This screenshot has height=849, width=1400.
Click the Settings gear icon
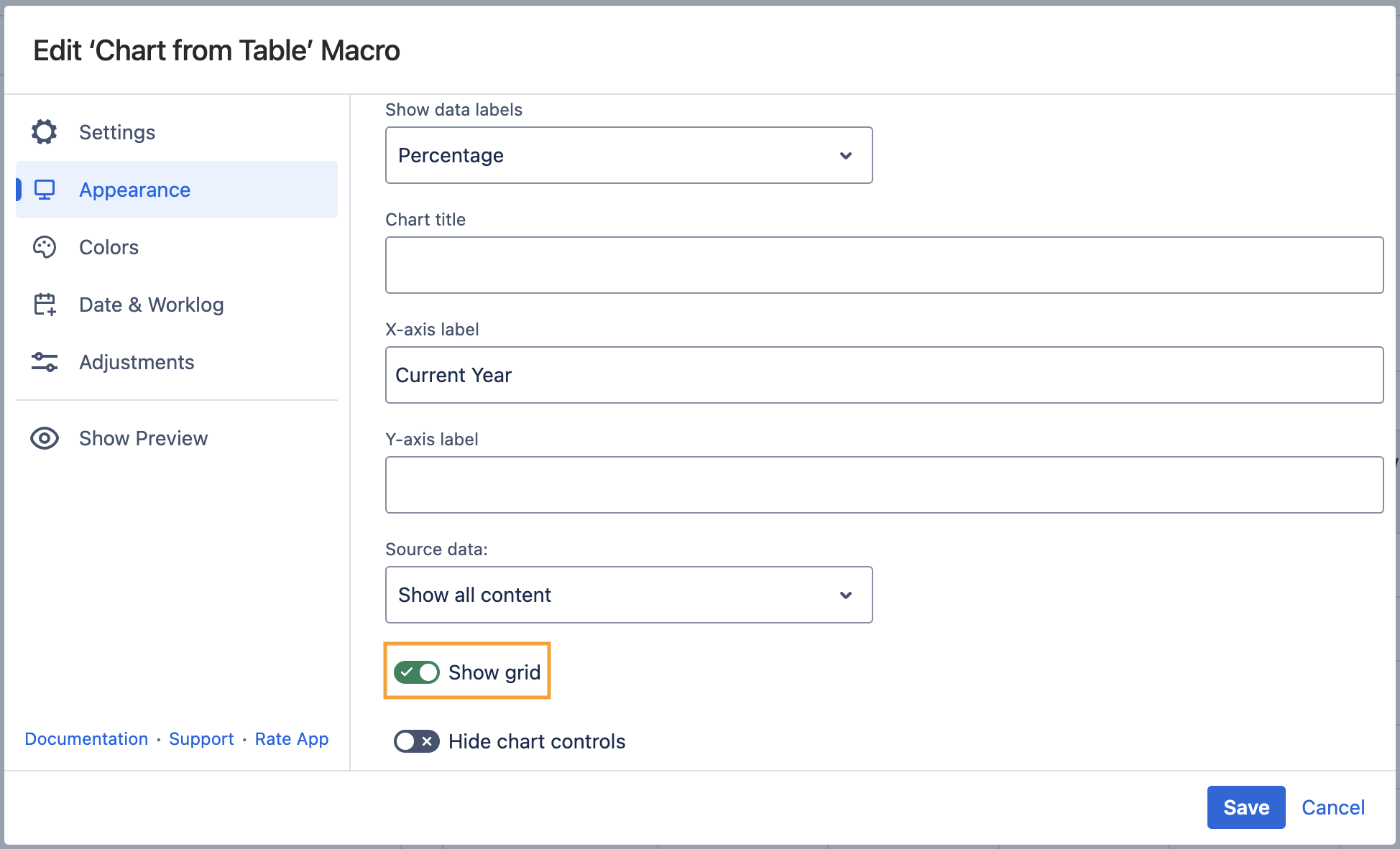[45, 132]
